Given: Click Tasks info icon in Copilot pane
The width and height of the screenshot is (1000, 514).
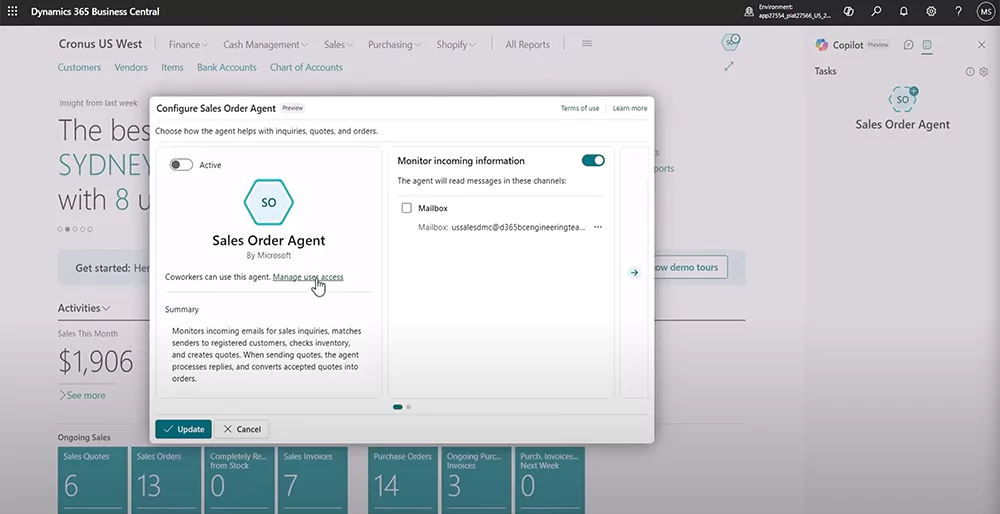Looking at the screenshot, I should pyautogui.click(x=970, y=72).
